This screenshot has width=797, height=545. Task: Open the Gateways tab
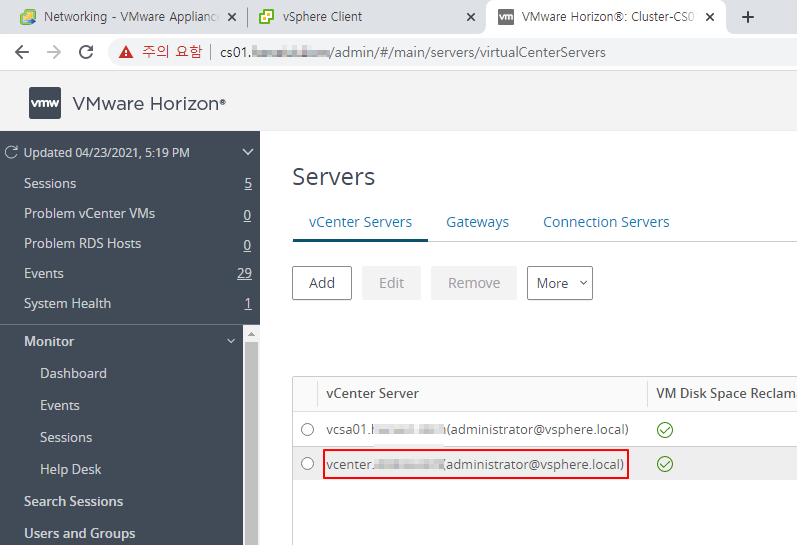coord(477,222)
